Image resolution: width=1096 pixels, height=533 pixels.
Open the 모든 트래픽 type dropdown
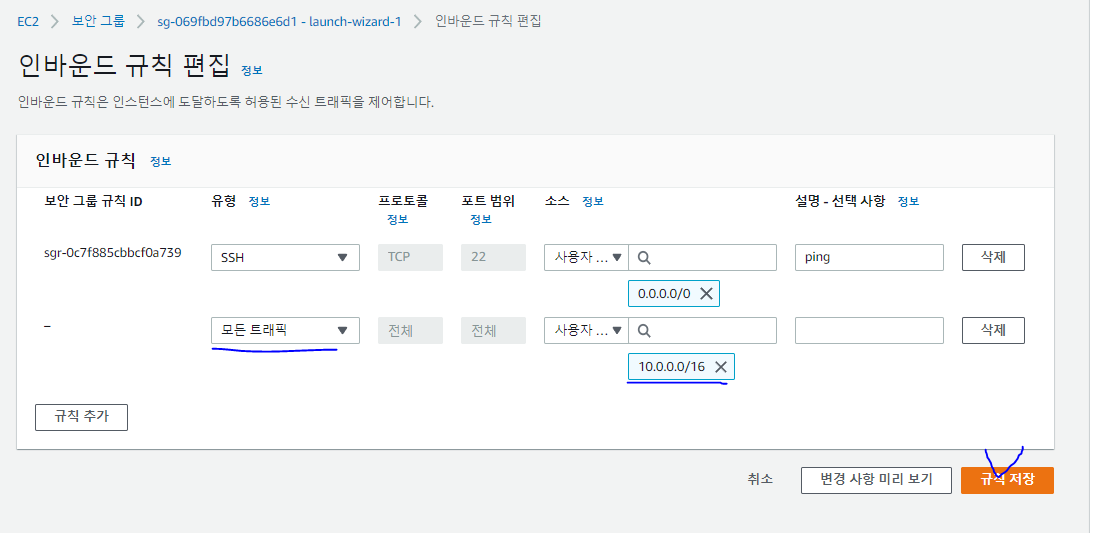[x=285, y=330]
